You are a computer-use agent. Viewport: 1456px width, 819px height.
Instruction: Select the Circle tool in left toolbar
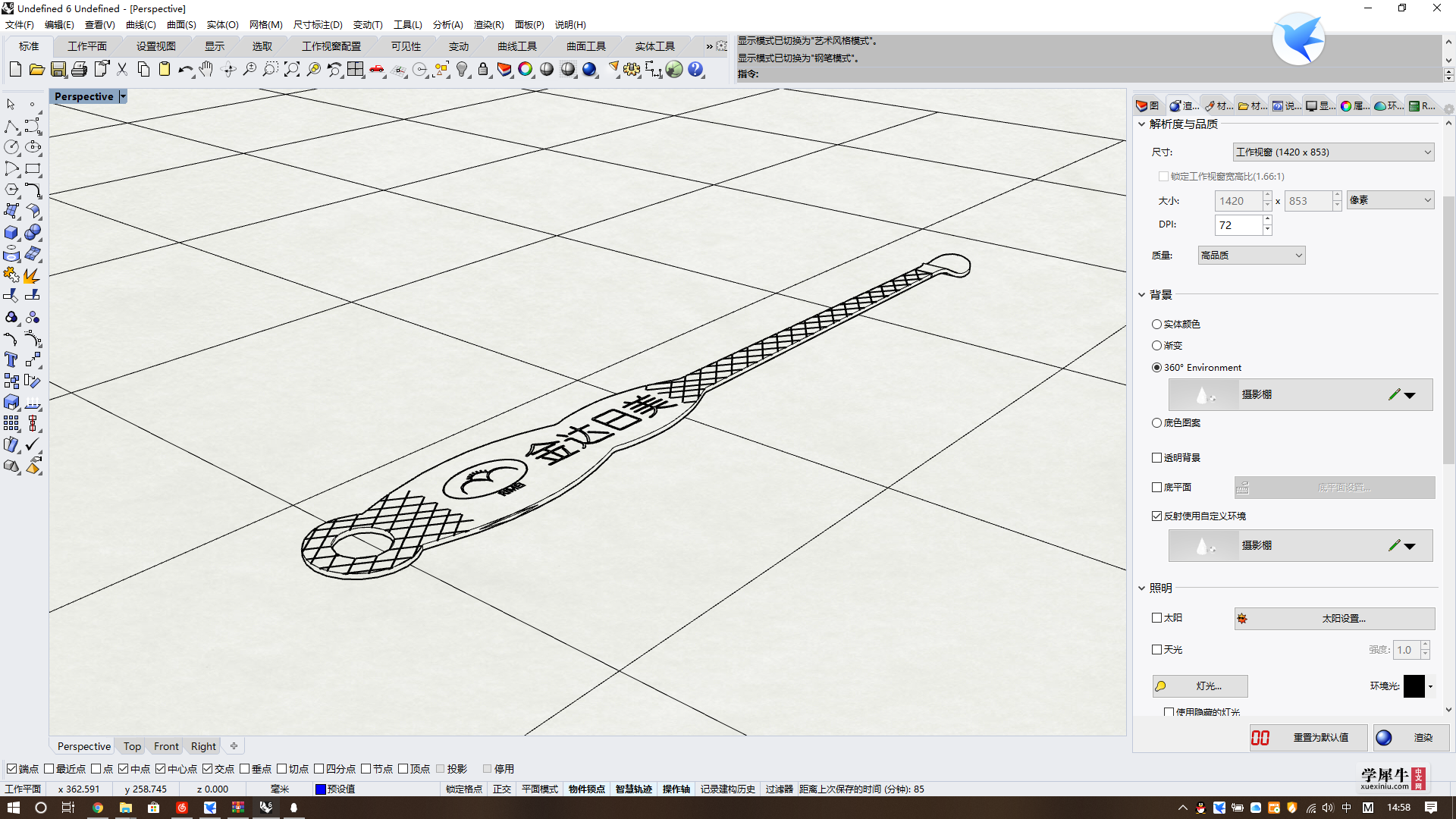pos(11,147)
